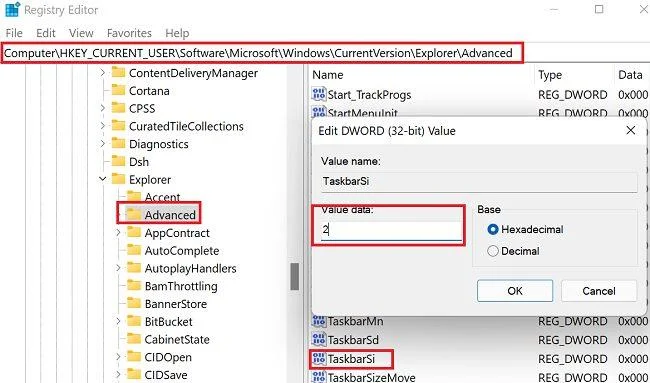Click the ContentDeliveryManager folder icon
650x383 pixels.
[x=119, y=73]
